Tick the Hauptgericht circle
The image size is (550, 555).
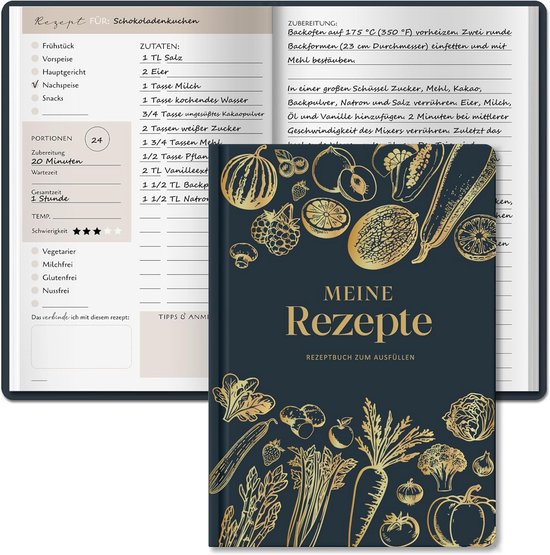coord(35,71)
